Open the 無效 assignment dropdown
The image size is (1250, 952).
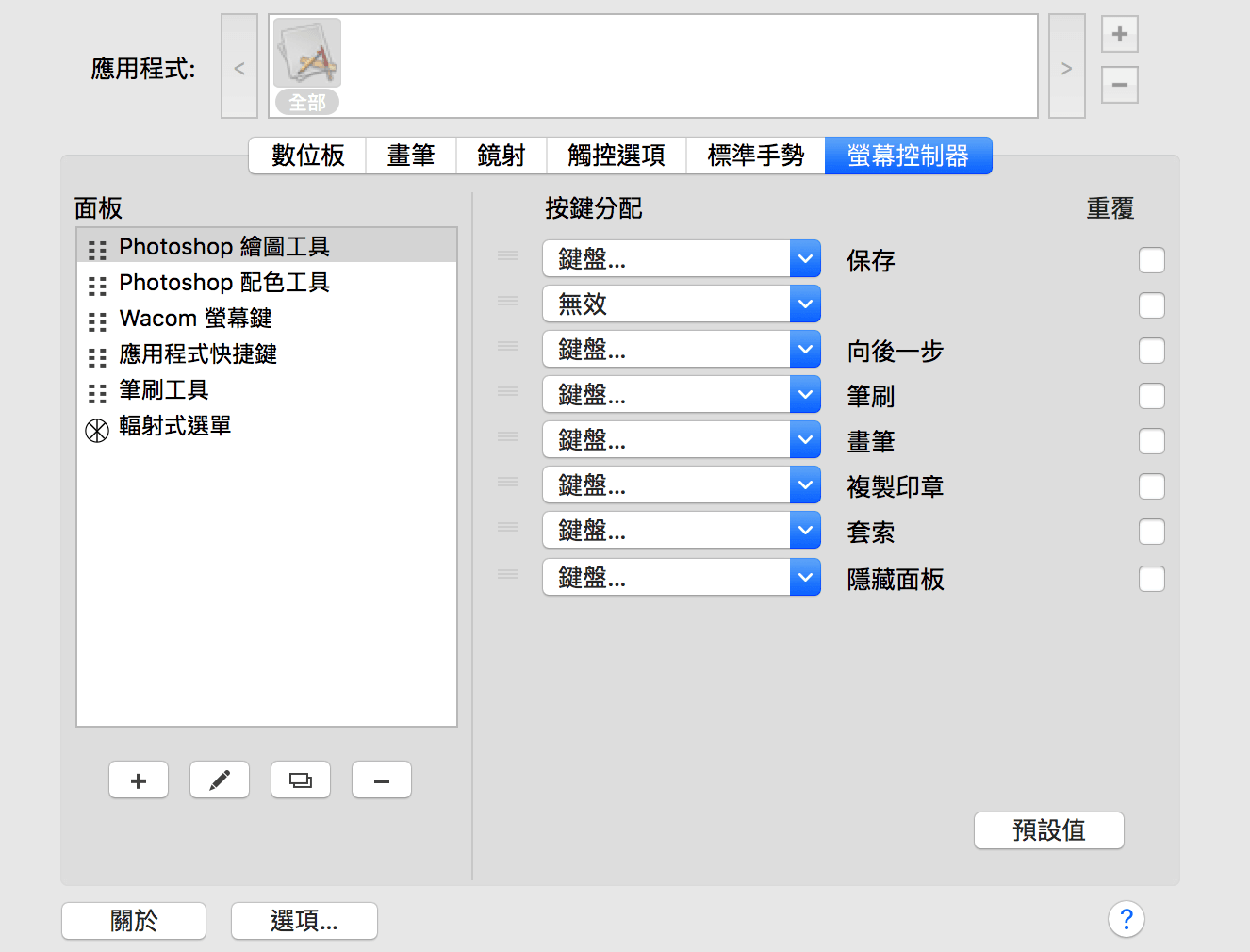(682, 304)
